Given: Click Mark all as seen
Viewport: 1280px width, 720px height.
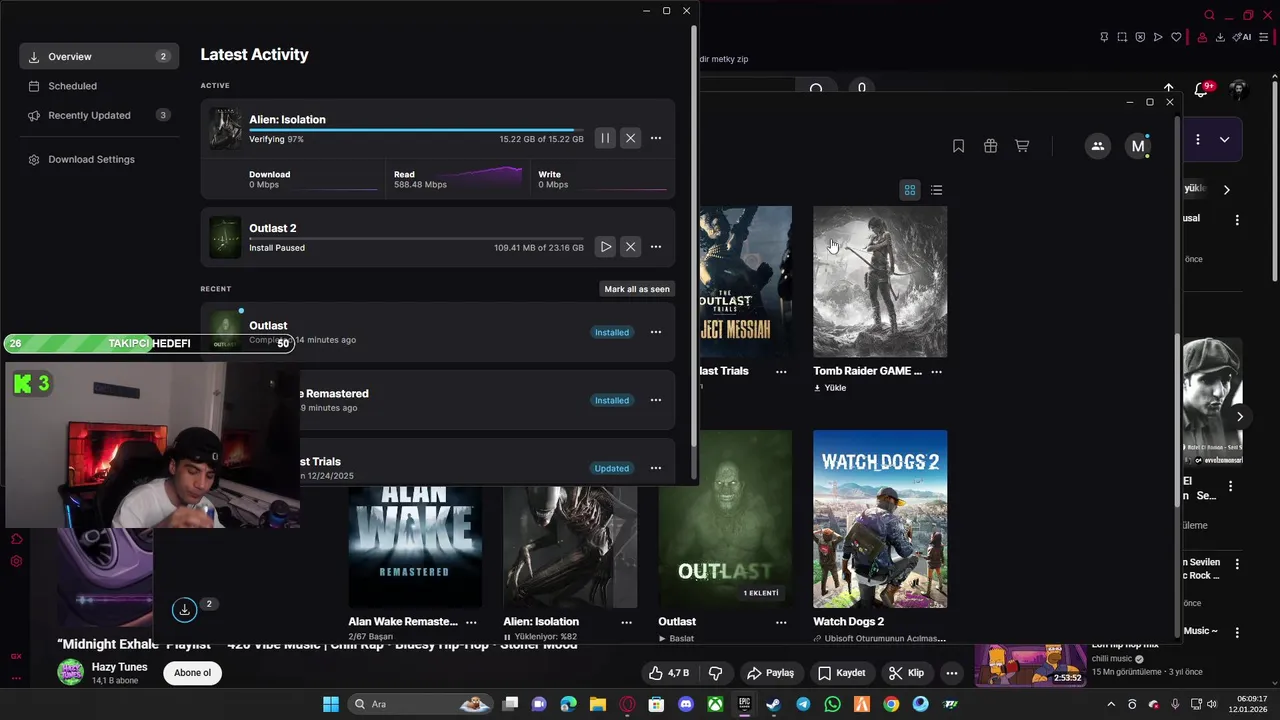Looking at the screenshot, I should pyautogui.click(x=637, y=289).
